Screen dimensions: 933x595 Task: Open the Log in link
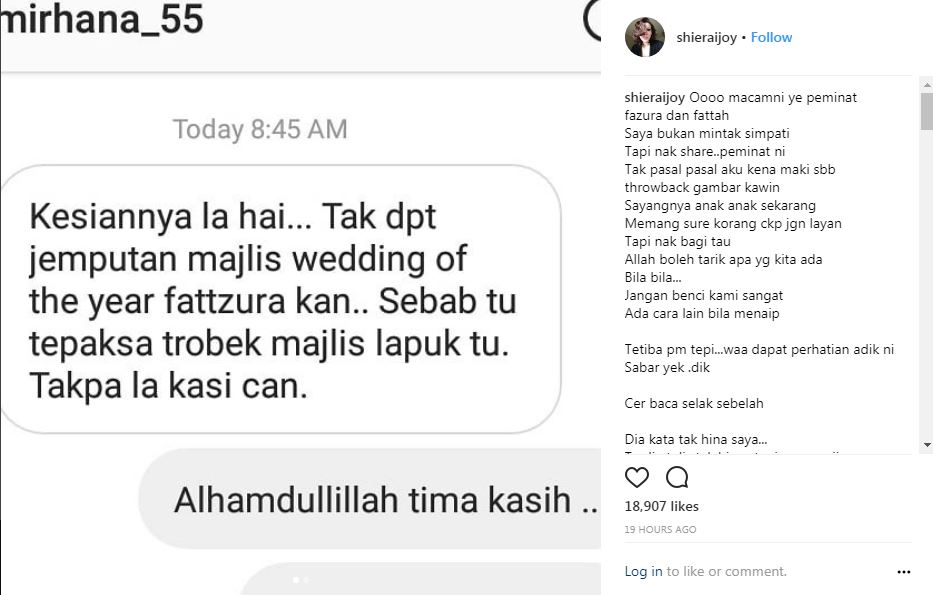coord(643,571)
